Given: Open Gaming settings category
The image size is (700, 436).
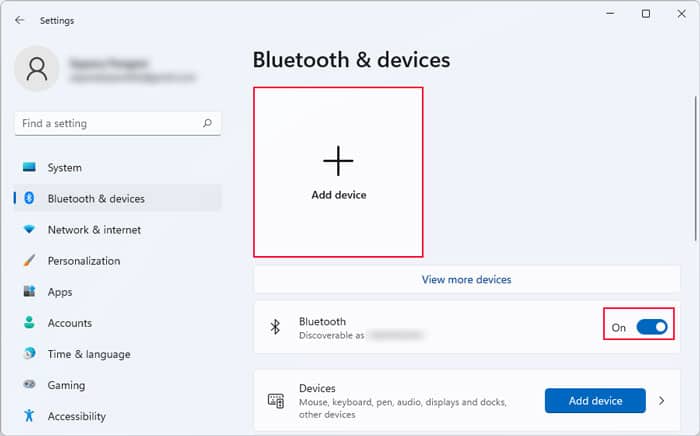Looking at the screenshot, I should [x=118, y=385].
